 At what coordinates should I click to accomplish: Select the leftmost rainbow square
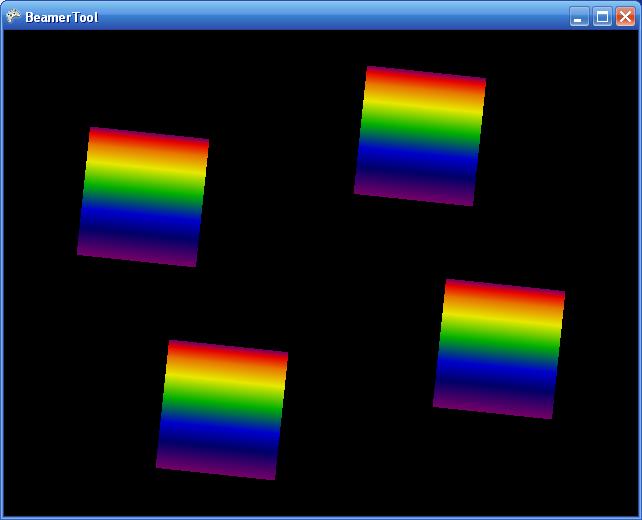(x=143, y=197)
